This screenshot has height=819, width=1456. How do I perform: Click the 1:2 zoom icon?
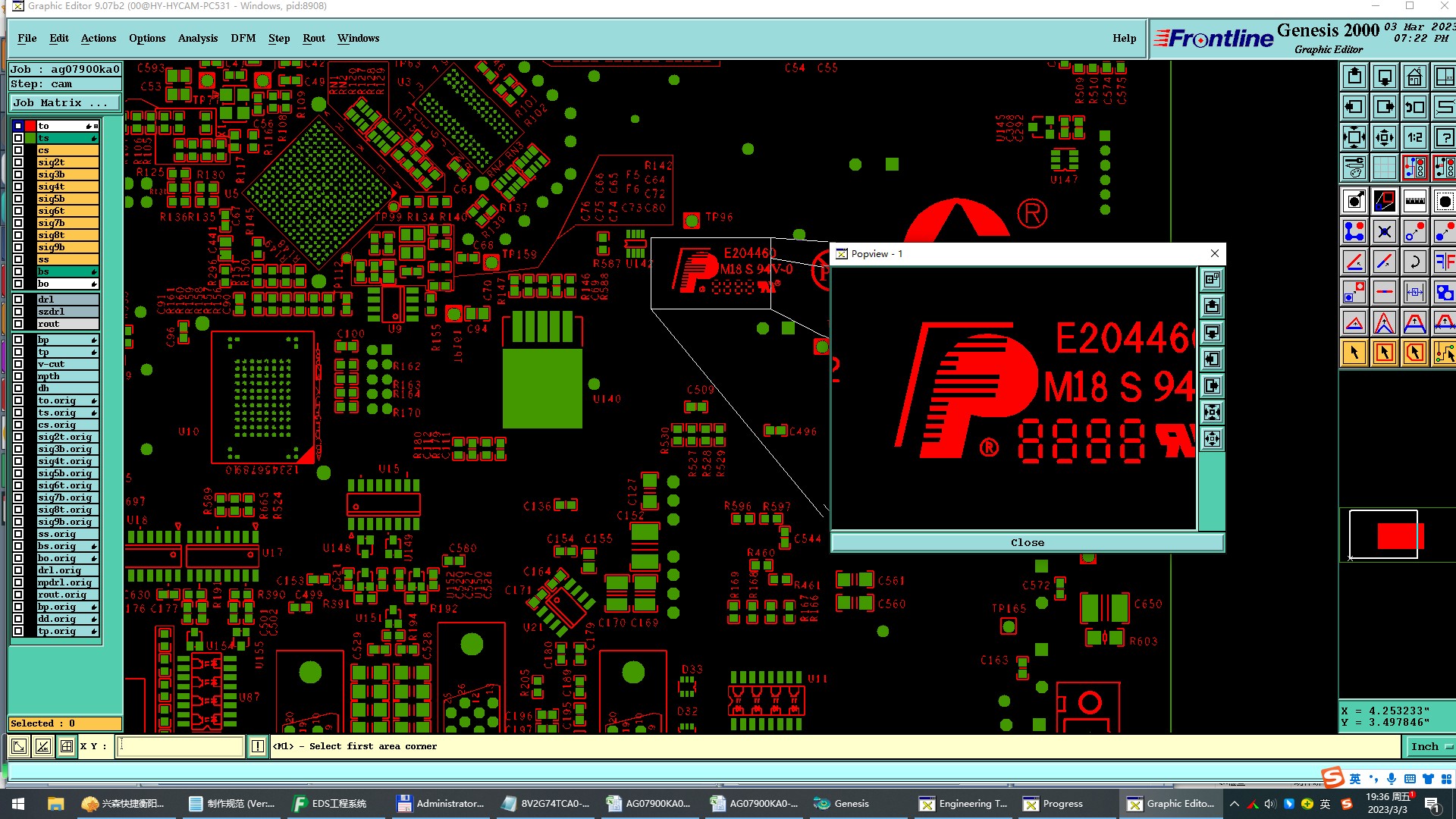tap(1414, 137)
